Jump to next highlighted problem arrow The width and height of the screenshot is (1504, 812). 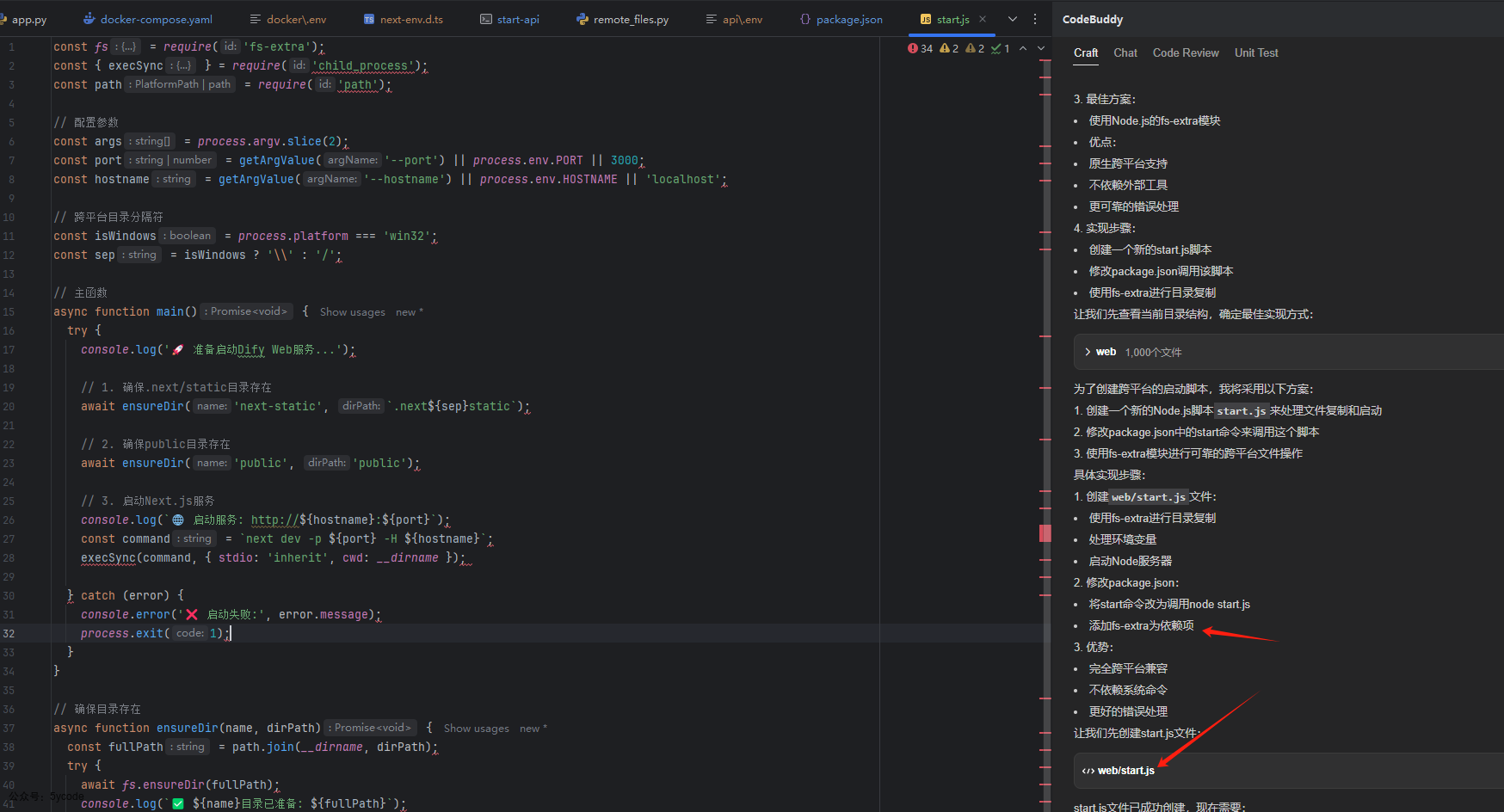[1041, 49]
